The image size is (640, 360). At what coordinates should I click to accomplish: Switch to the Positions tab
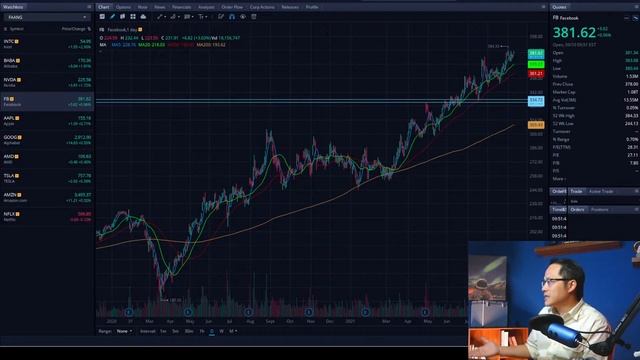(x=600, y=209)
